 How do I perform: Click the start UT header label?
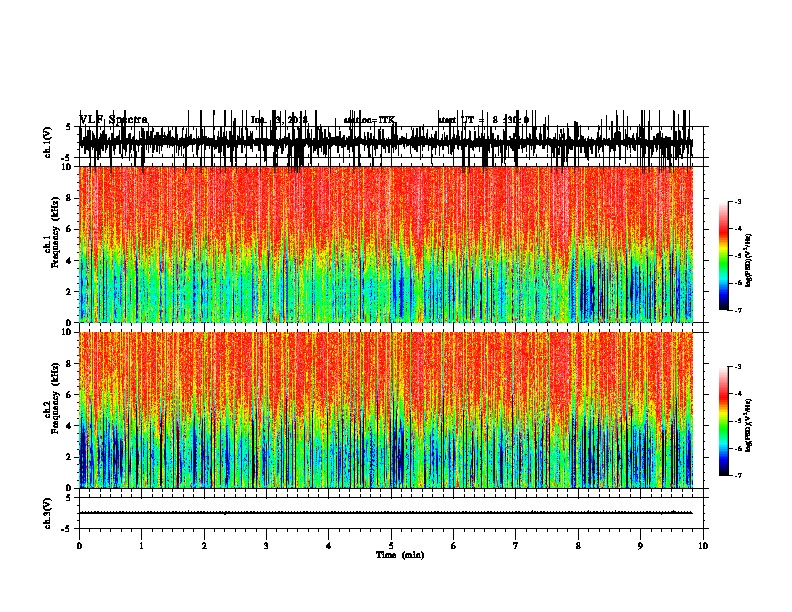[483, 120]
